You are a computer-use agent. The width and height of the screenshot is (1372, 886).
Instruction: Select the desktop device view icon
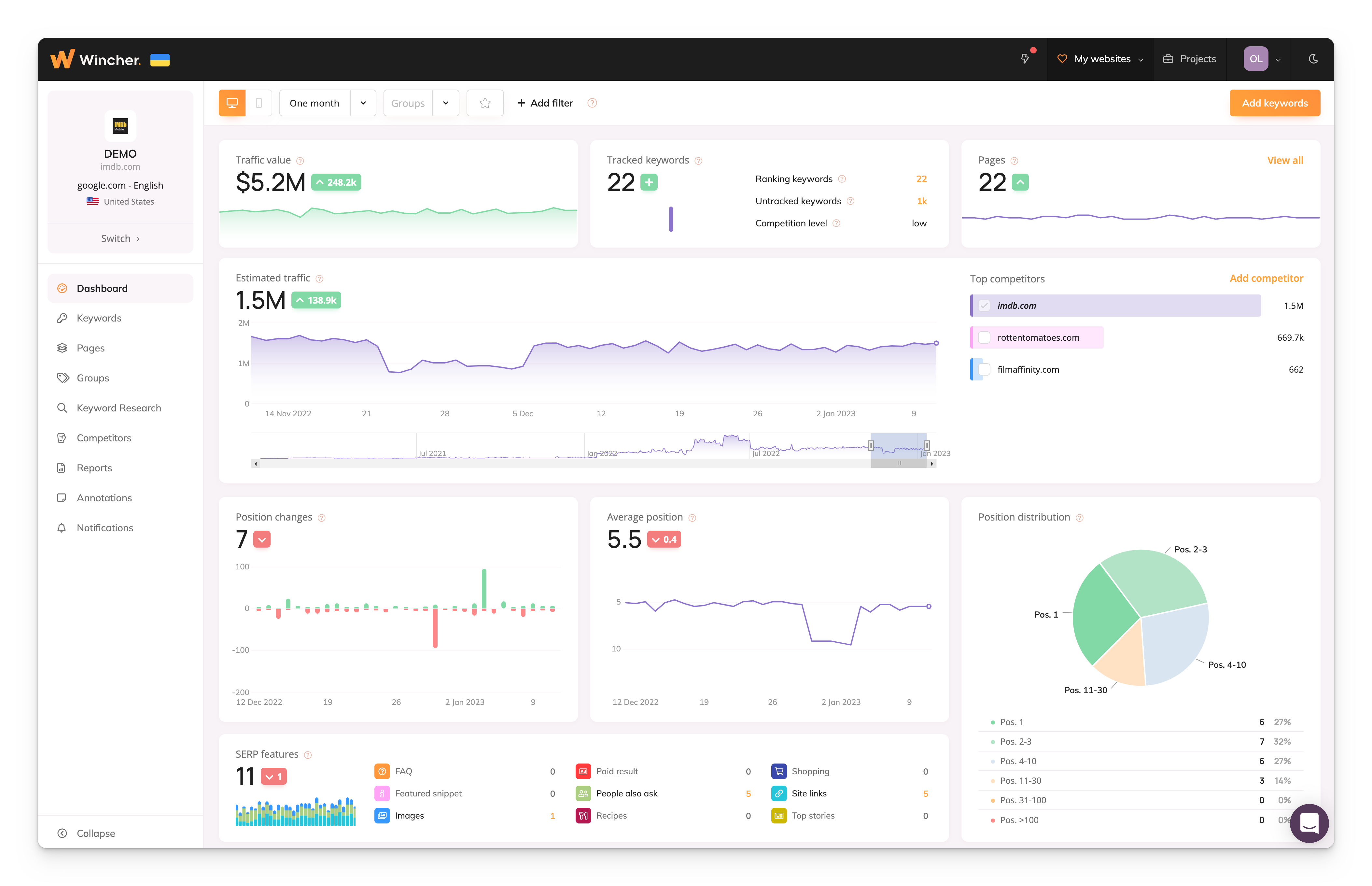[x=232, y=103]
